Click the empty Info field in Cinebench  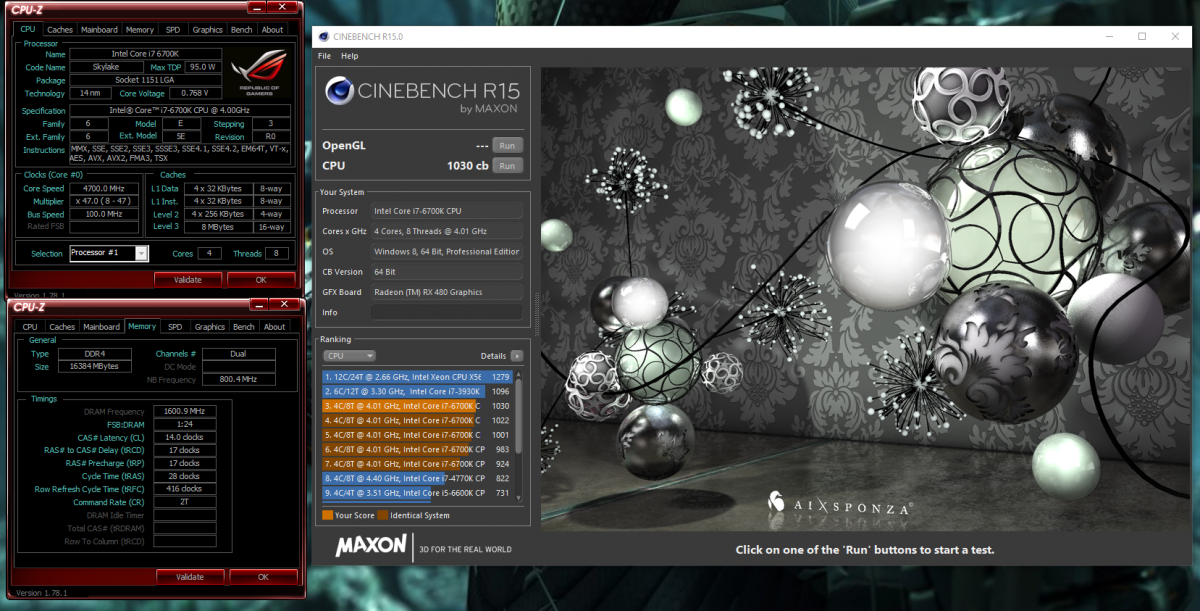pyautogui.click(x=446, y=312)
